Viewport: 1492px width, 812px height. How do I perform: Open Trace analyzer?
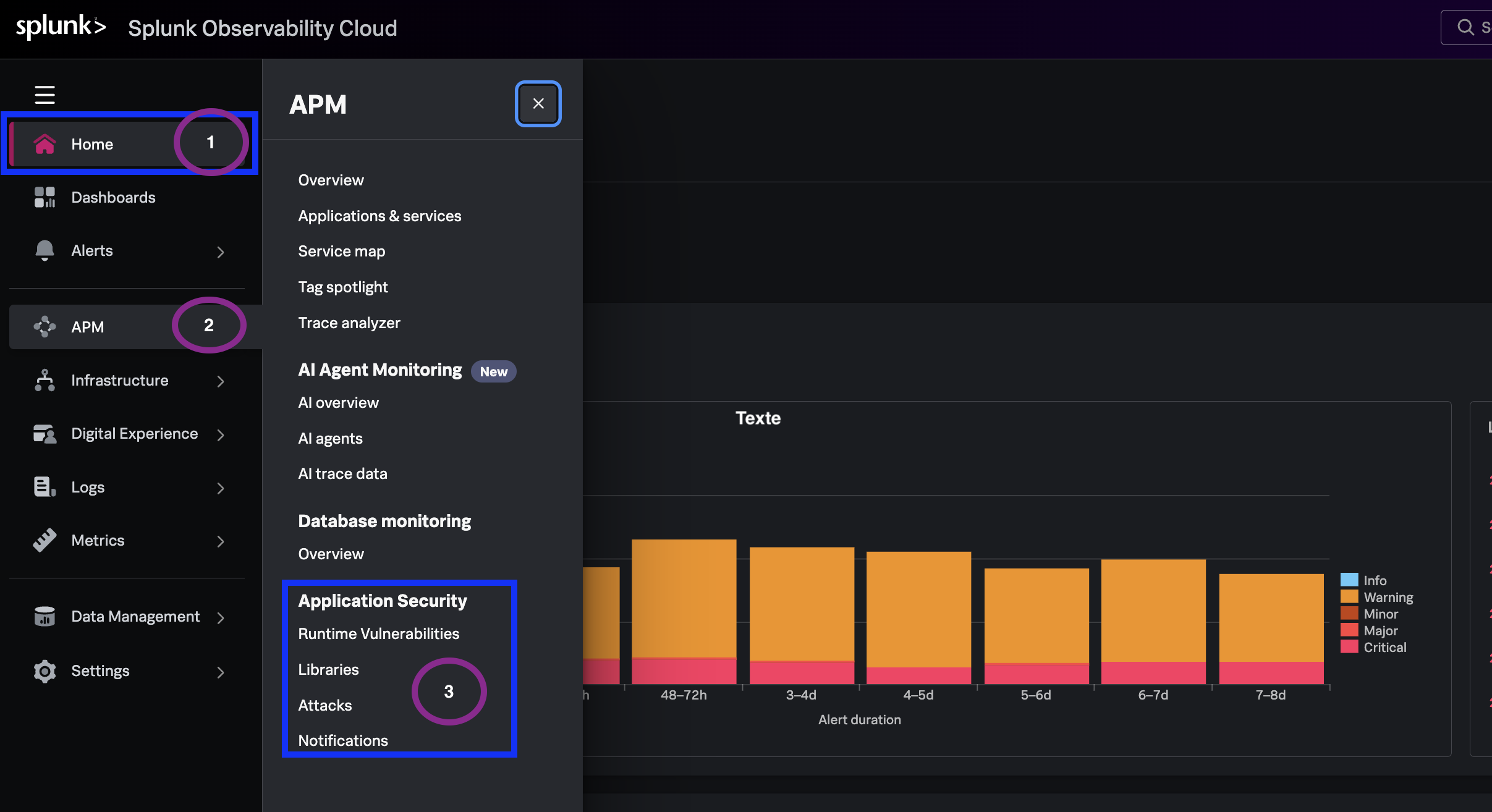pos(349,323)
